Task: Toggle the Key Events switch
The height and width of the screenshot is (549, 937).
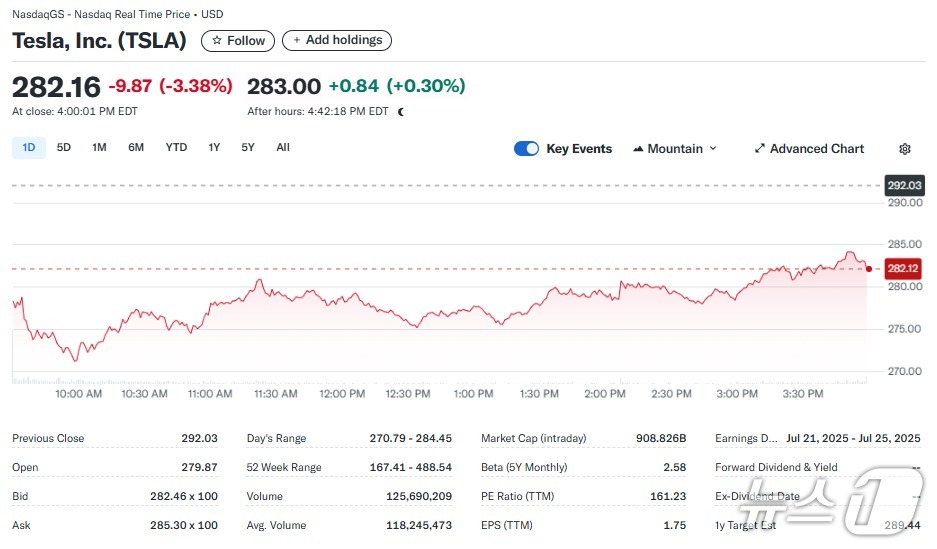Action: click(x=526, y=149)
